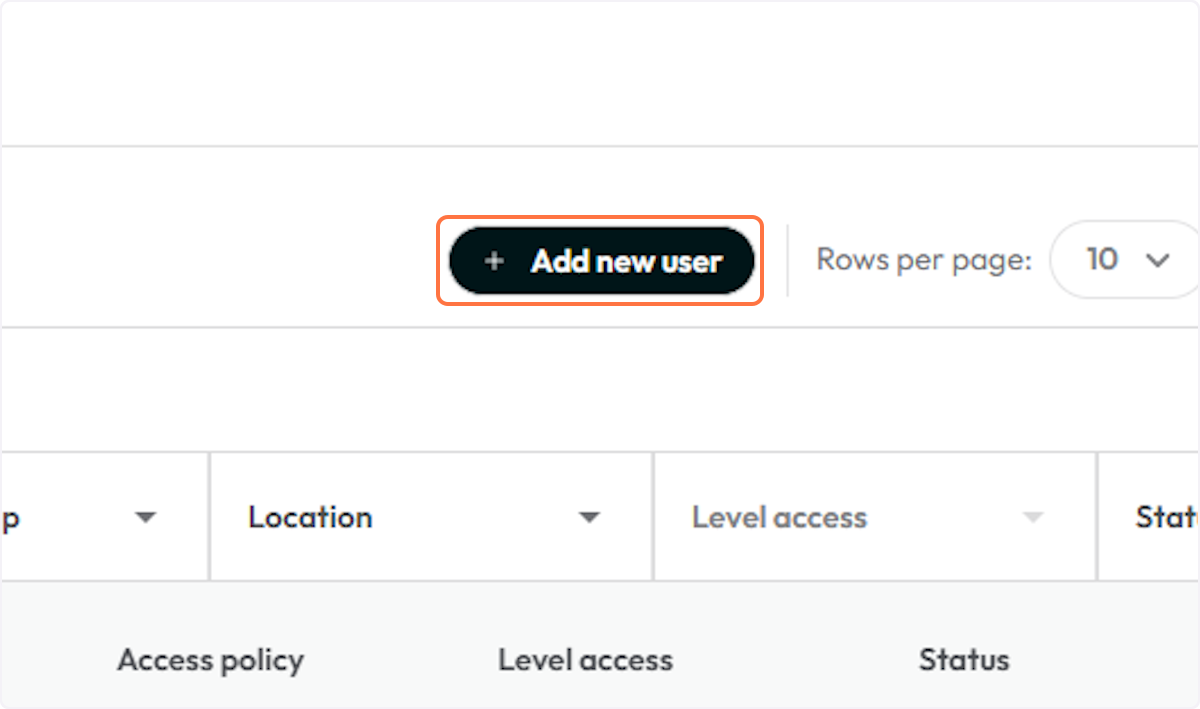Click the chevron next to 10
Viewport: 1200px width, 709px height.
pos(1158,261)
